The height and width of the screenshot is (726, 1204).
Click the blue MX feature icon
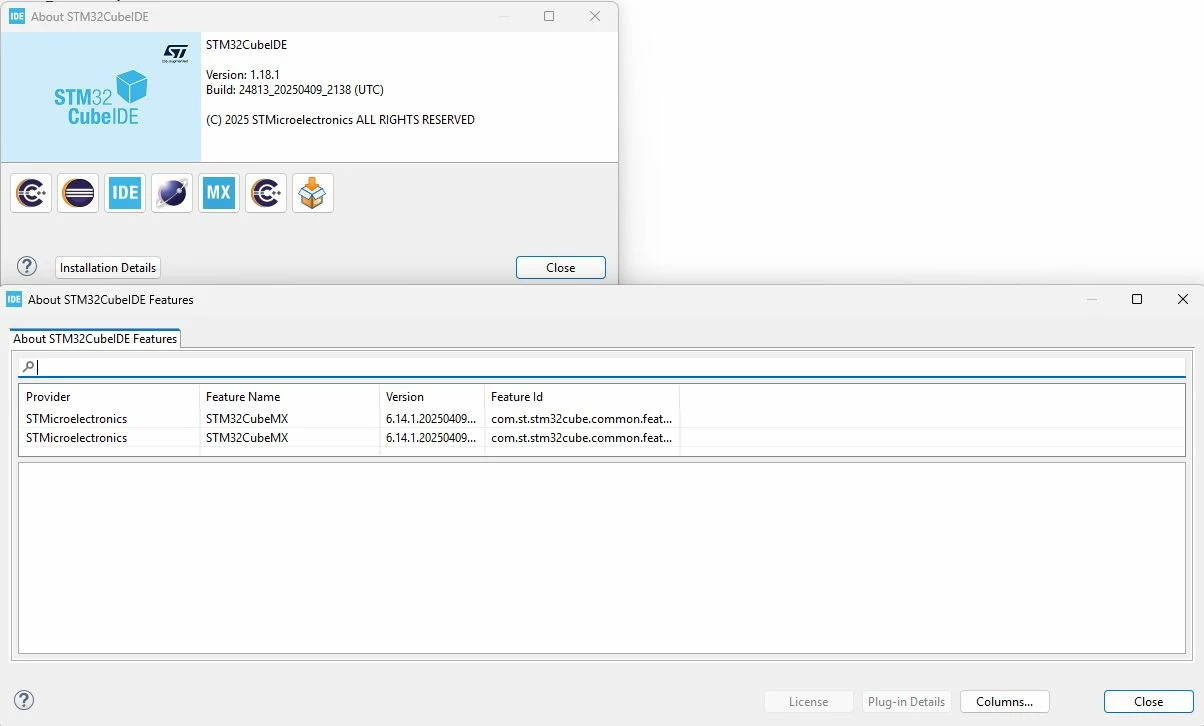pyautogui.click(x=219, y=193)
